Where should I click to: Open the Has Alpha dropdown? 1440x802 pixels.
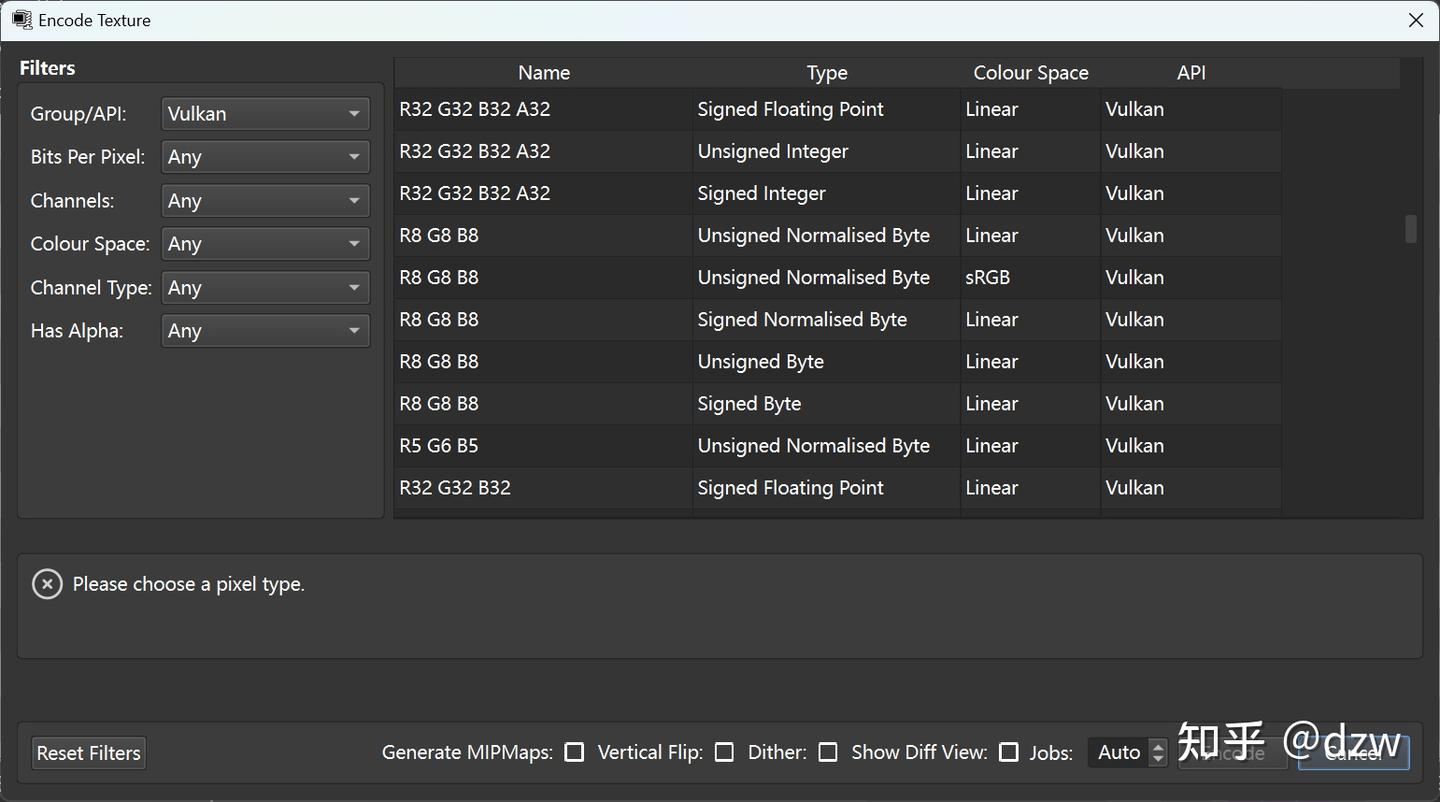pyautogui.click(x=265, y=331)
